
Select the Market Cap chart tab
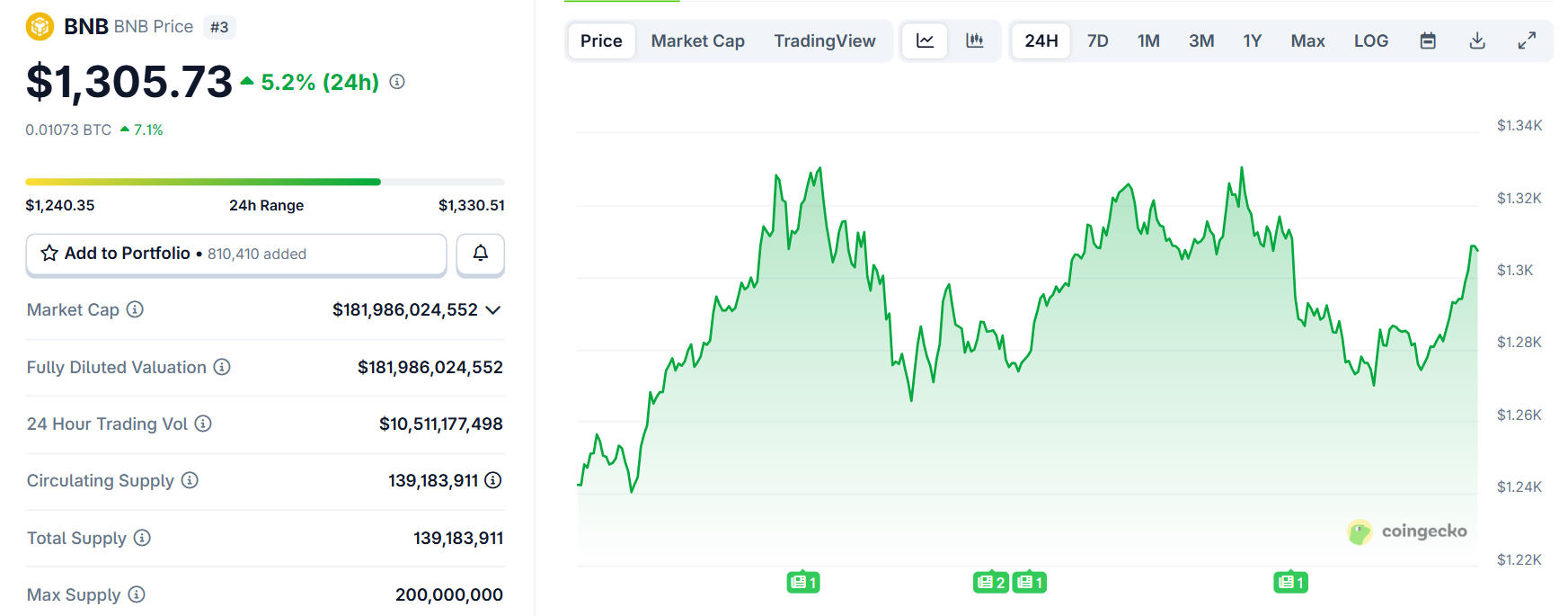tap(698, 40)
